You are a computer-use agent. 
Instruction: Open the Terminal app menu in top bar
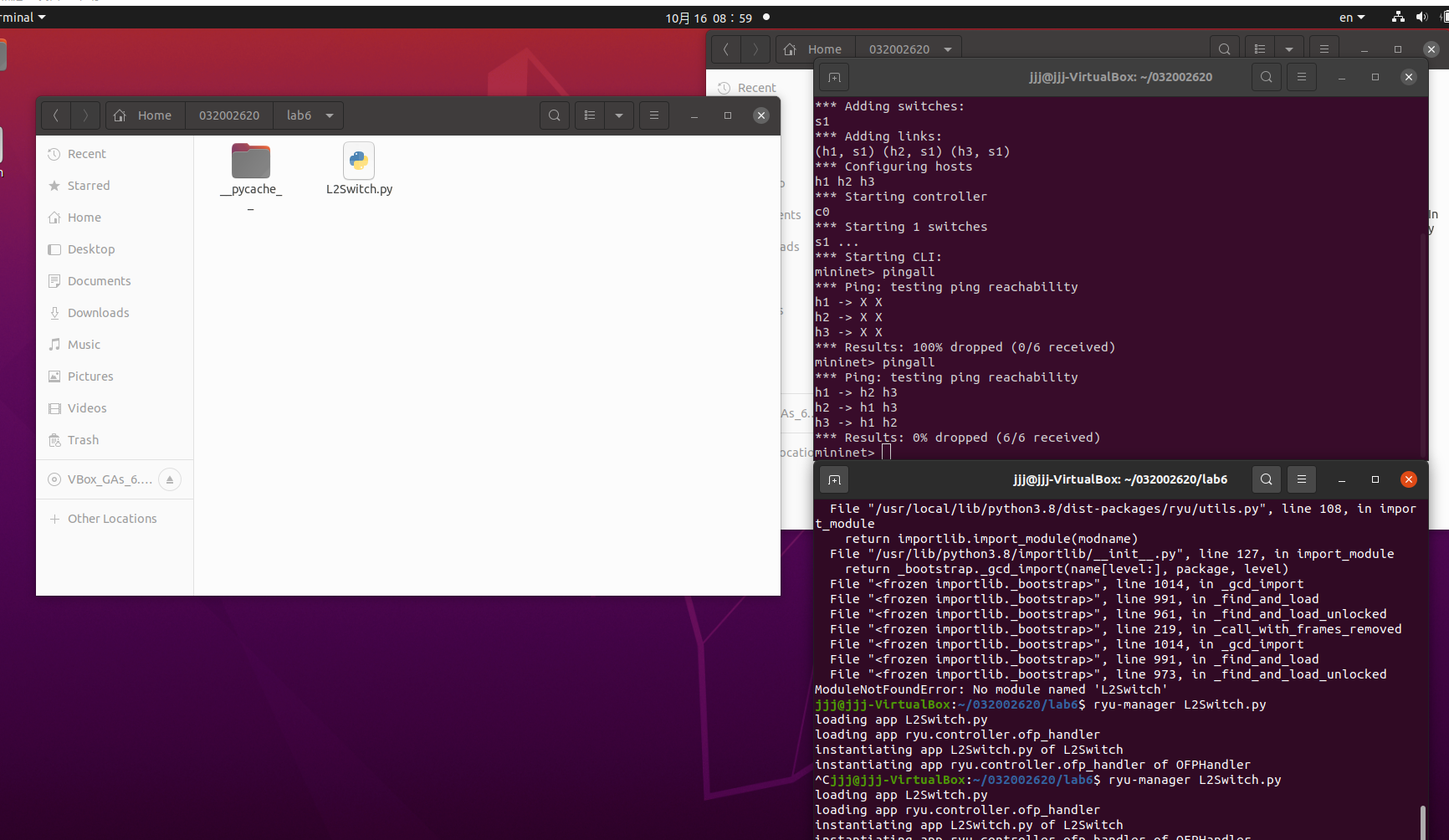coord(23,18)
